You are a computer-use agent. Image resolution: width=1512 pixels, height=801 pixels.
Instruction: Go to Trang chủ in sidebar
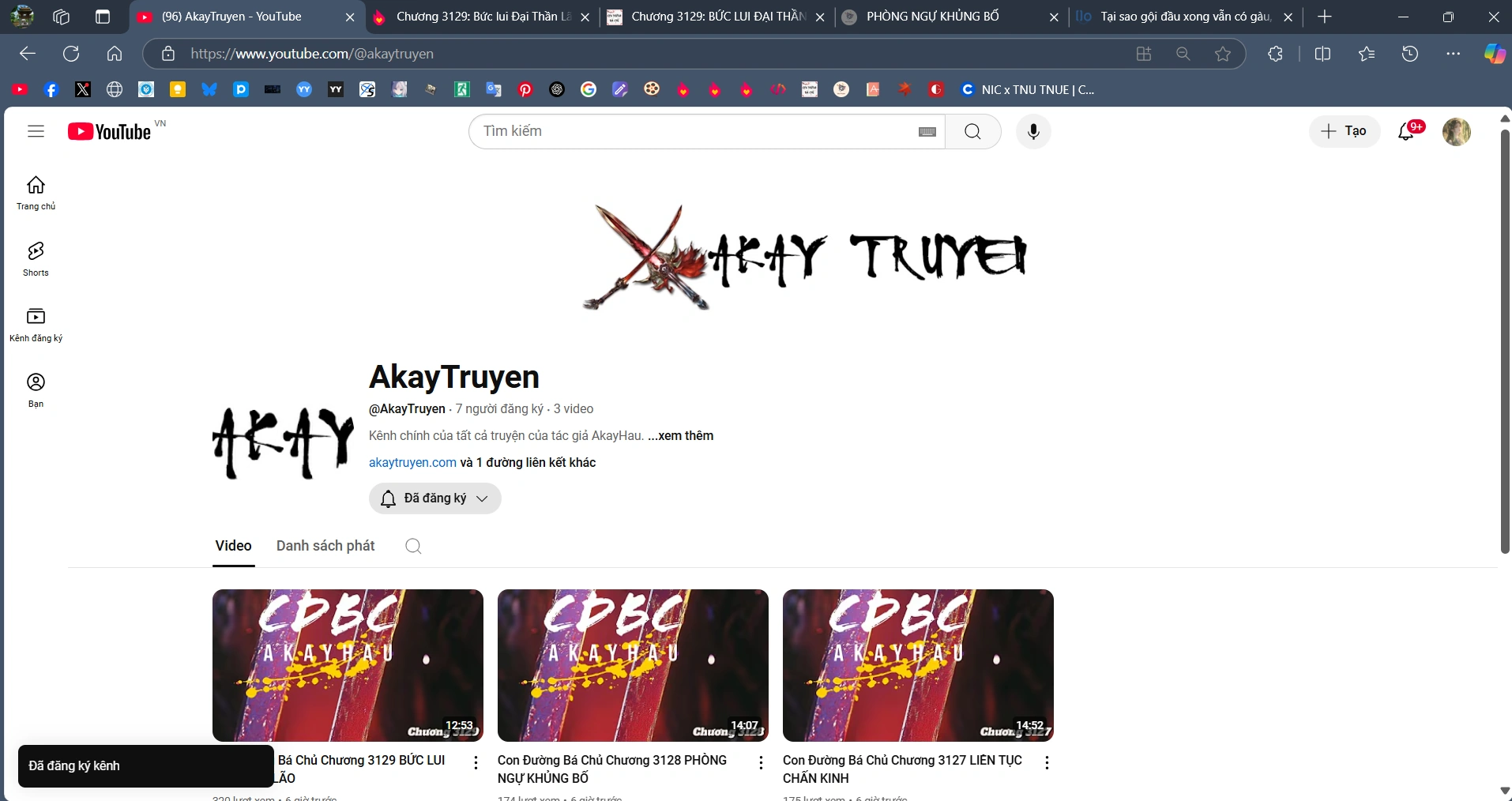point(36,193)
